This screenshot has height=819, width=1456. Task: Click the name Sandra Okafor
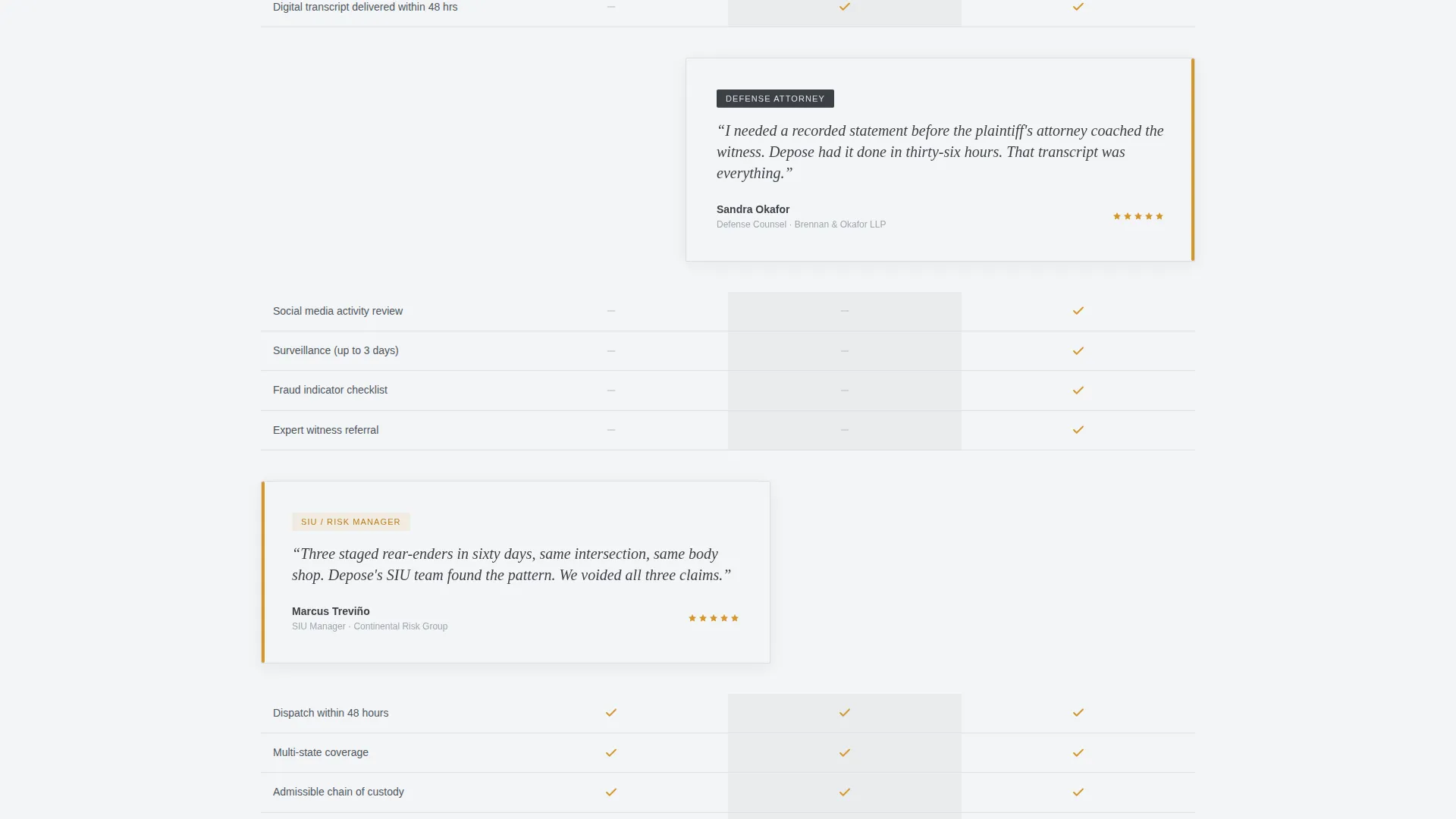click(752, 209)
